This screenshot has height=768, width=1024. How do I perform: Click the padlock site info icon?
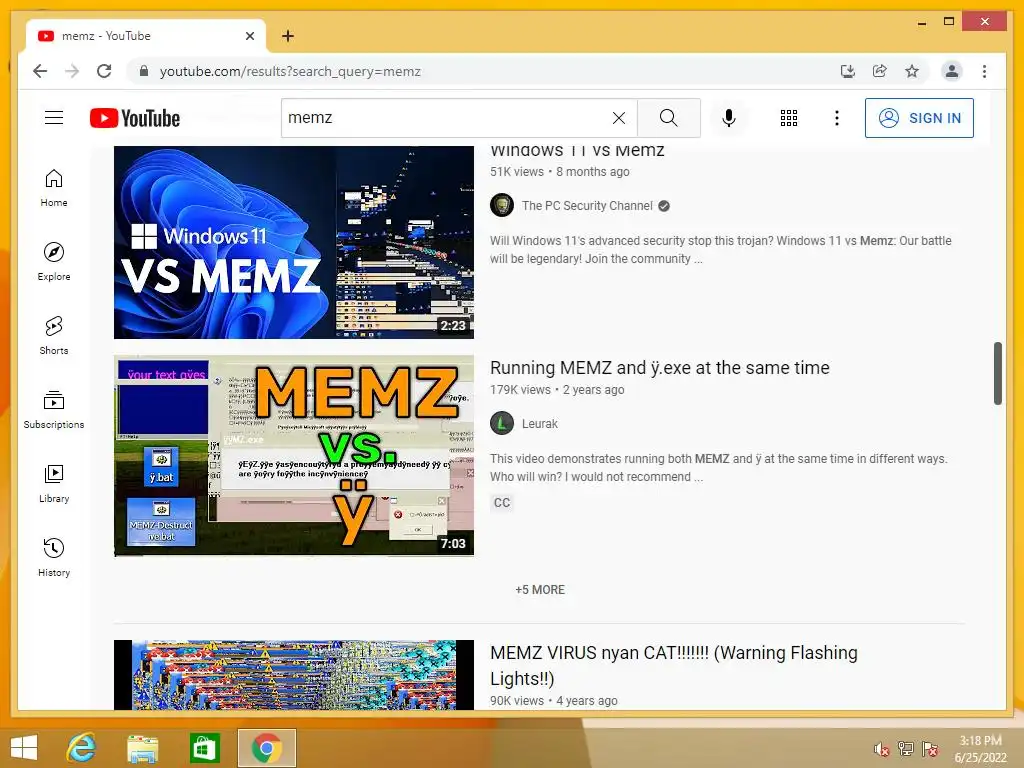point(144,71)
